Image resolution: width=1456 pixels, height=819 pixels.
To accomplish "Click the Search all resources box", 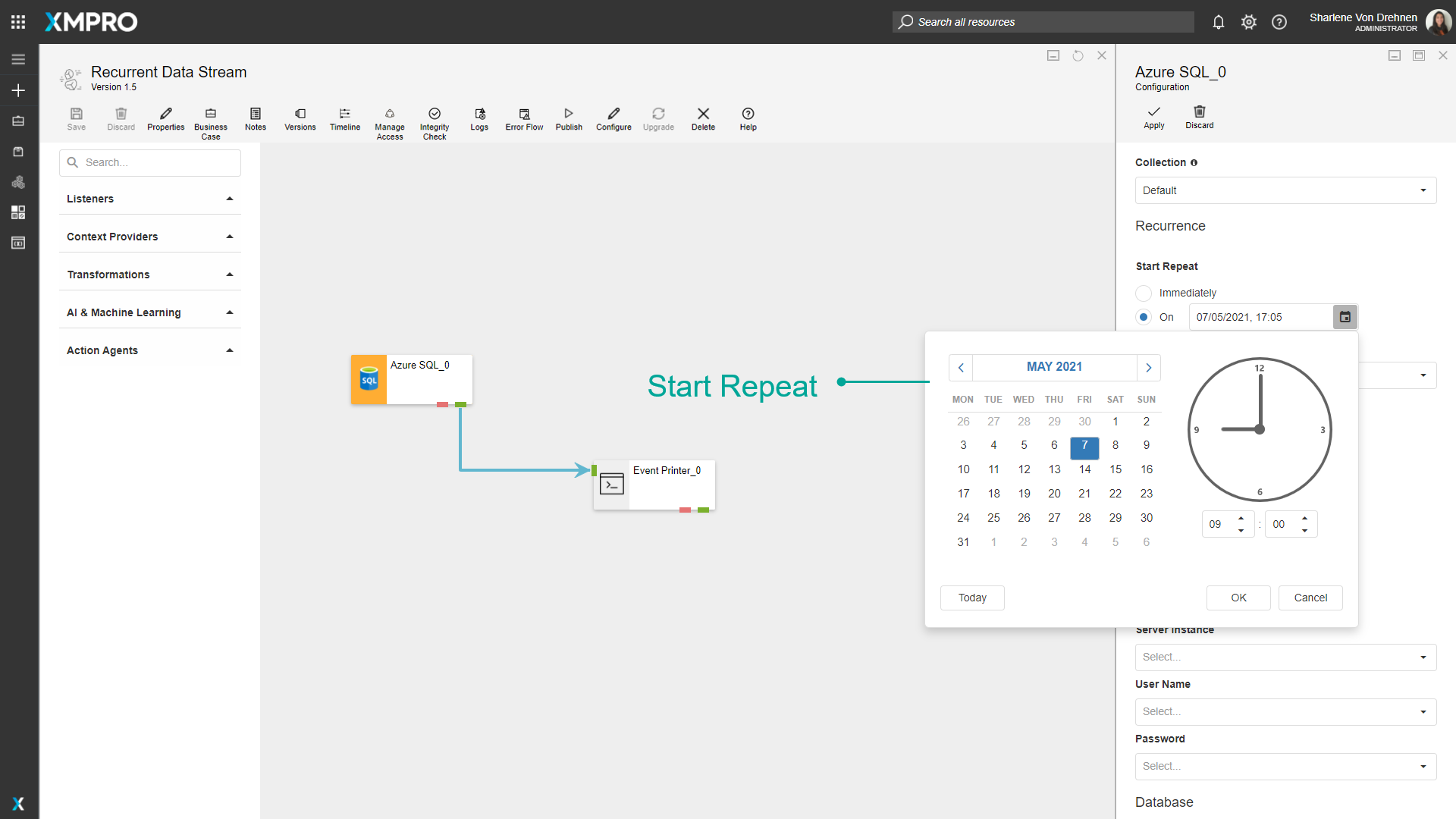I will (1043, 22).
